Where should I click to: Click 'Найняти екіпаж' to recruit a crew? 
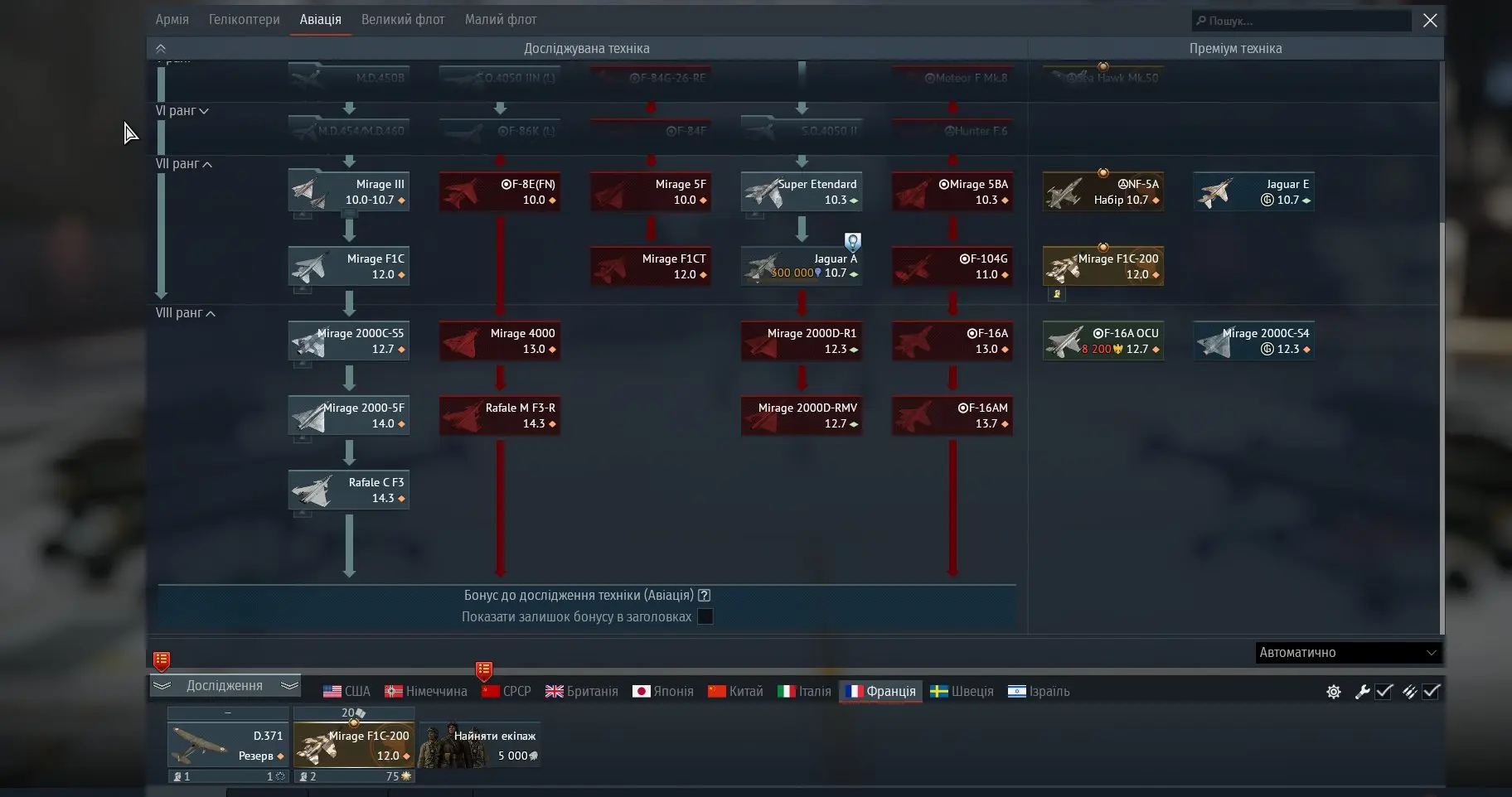click(480, 746)
